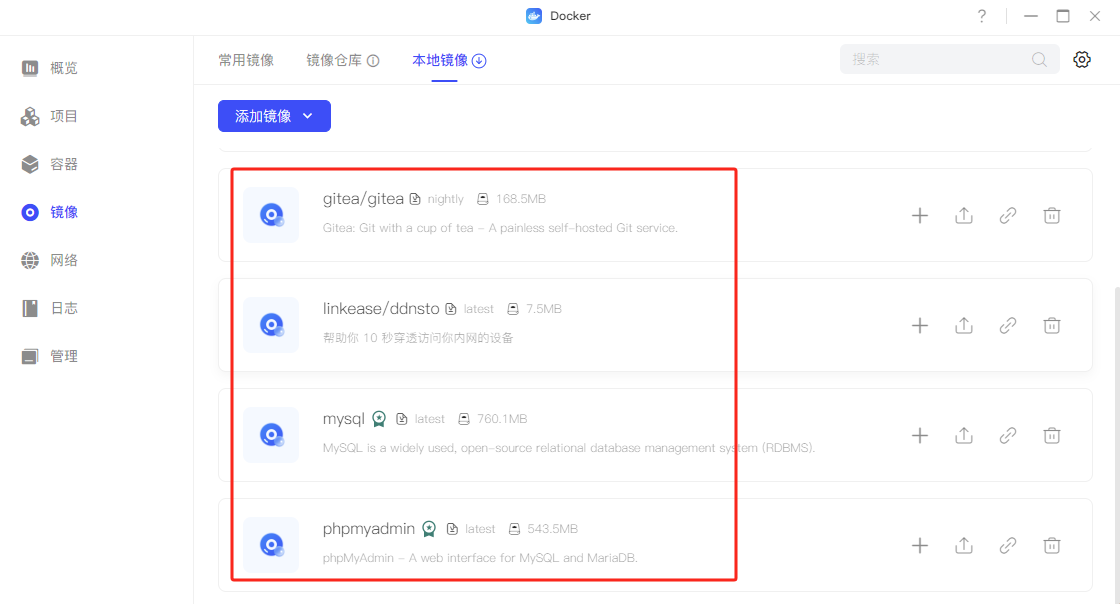Click the gitea description text
This screenshot has width=1120, height=604.
(500, 228)
